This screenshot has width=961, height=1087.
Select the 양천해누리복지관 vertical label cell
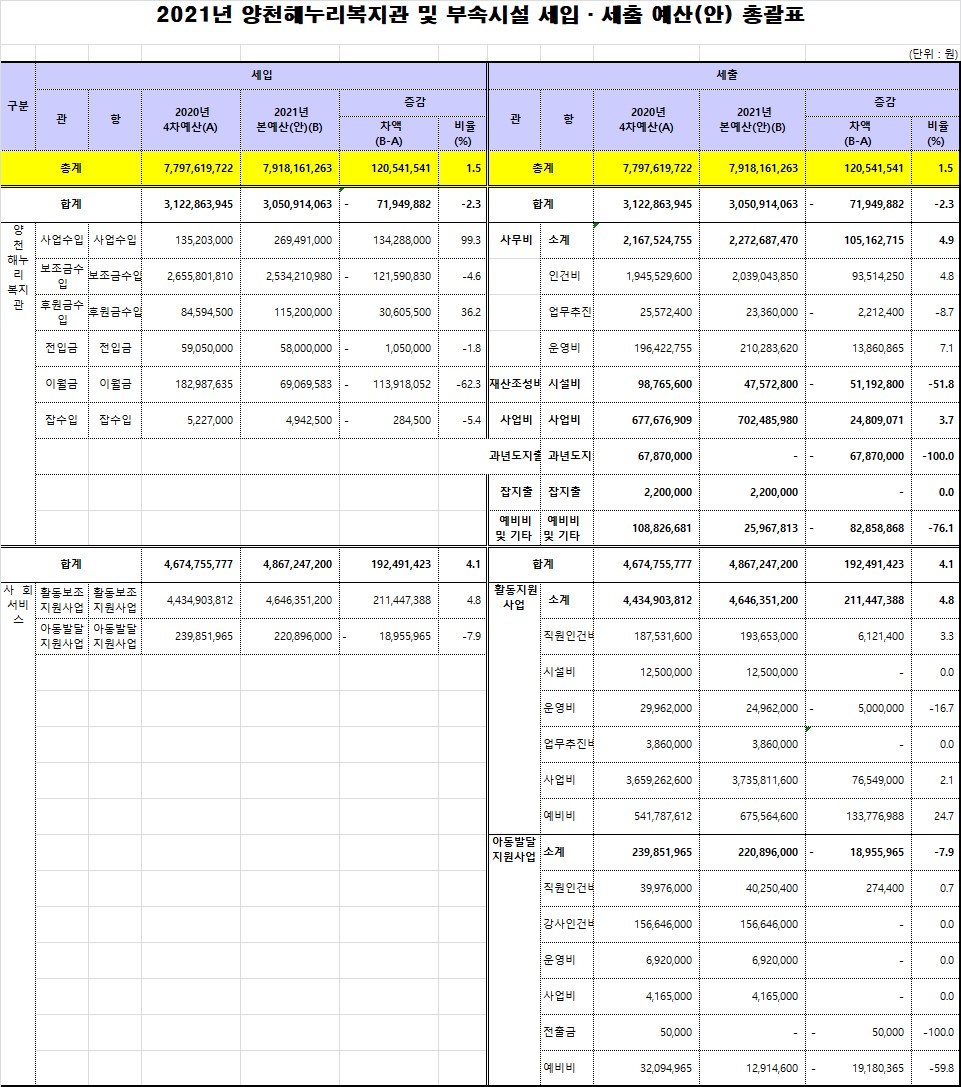[x=17, y=268]
